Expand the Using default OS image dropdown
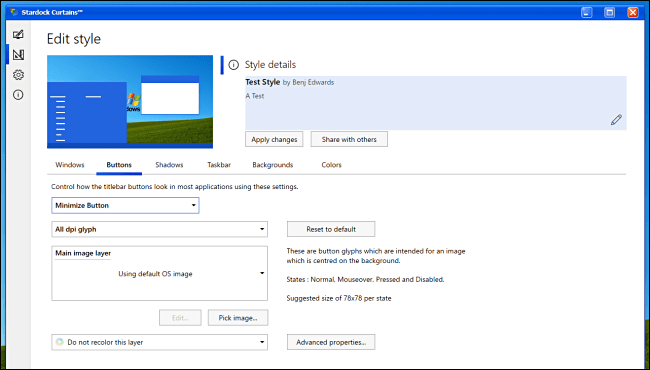 click(x=160, y=273)
